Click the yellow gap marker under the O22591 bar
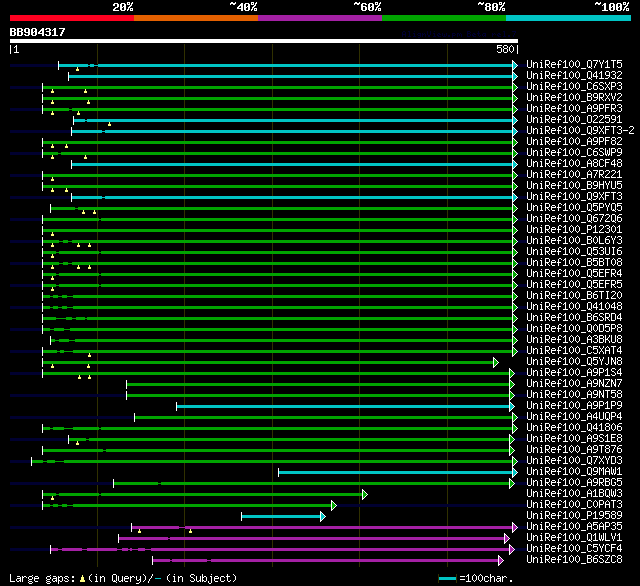 point(109,124)
